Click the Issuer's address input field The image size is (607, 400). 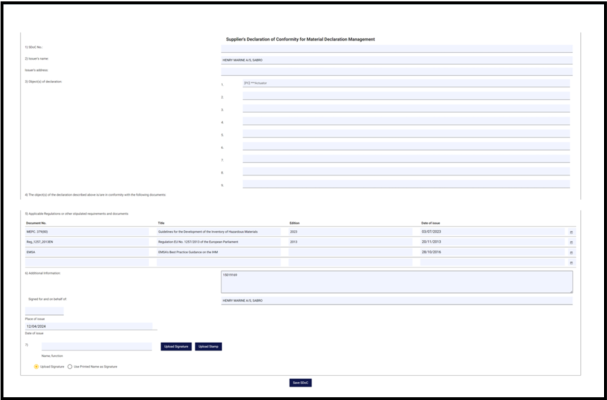click(x=395, y=72)
